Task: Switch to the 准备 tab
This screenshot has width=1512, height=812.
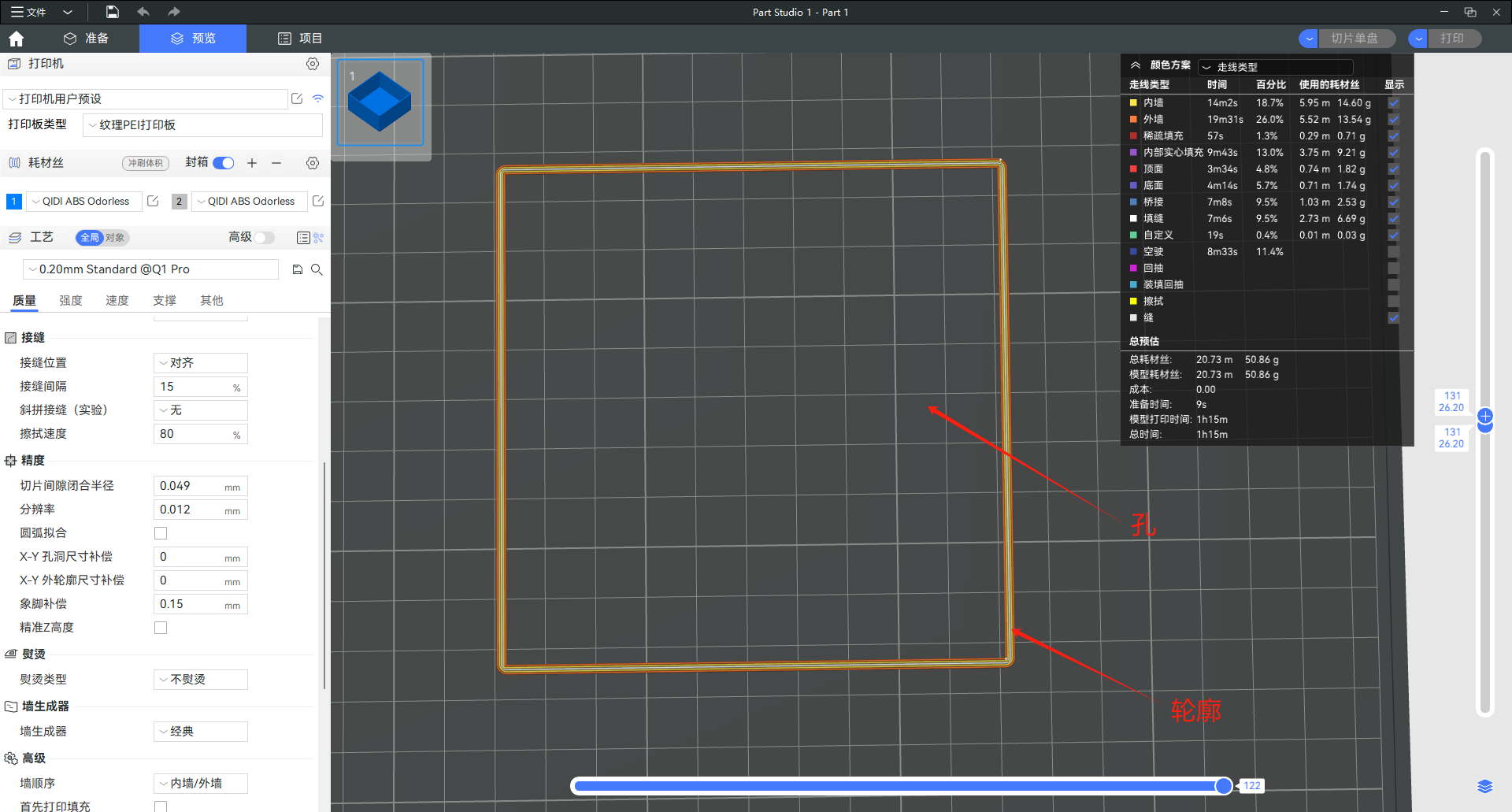Action: [87, 39]
